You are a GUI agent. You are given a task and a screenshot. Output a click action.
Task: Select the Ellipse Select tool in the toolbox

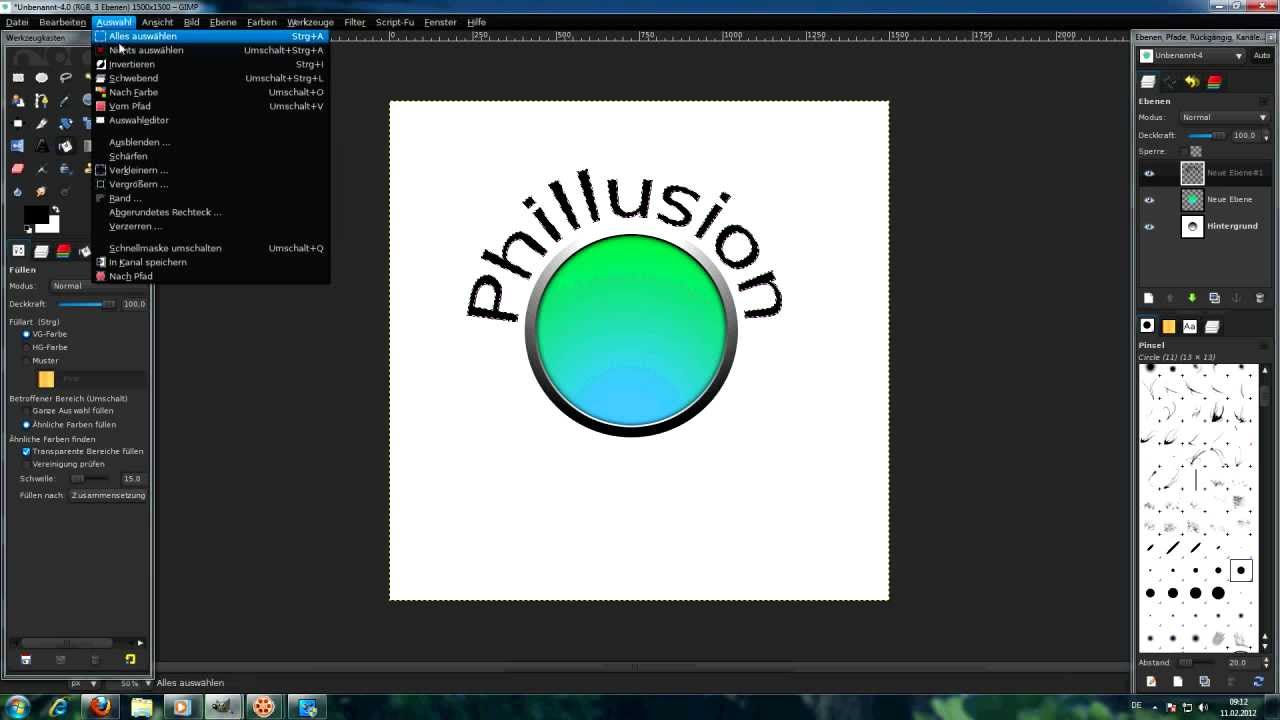click(x=42, y=78)
